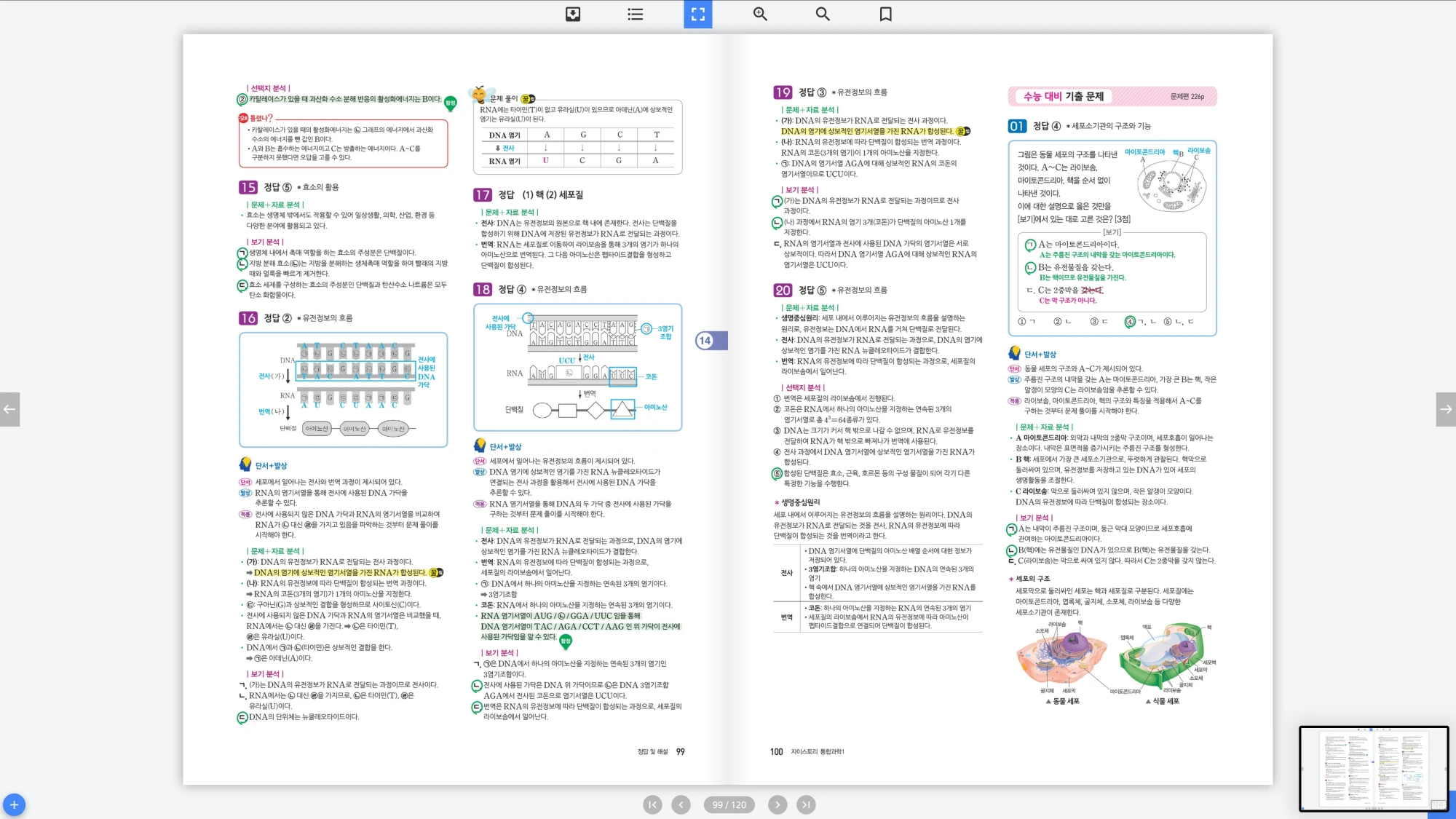Click the page preview thumbnail bottom-right
Viewport: 1456px width, 819px height.
[x=1373, y=768]
